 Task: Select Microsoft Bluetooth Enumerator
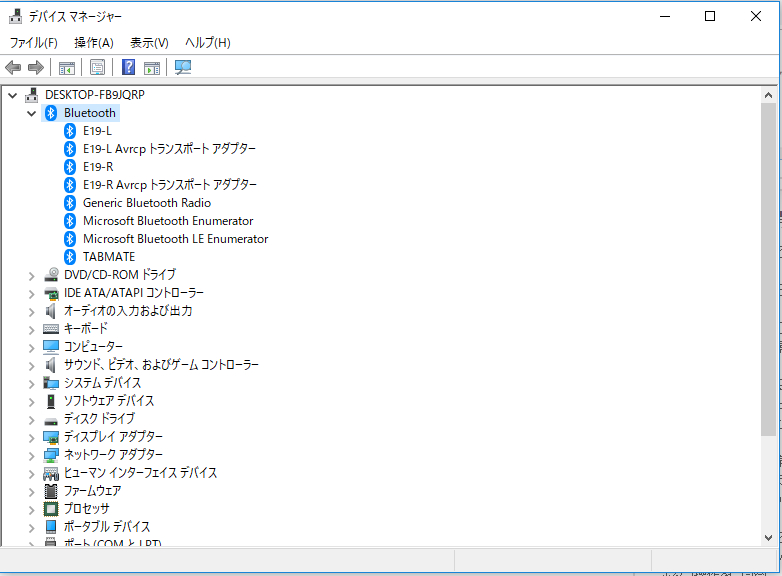(x=168, y=220)
